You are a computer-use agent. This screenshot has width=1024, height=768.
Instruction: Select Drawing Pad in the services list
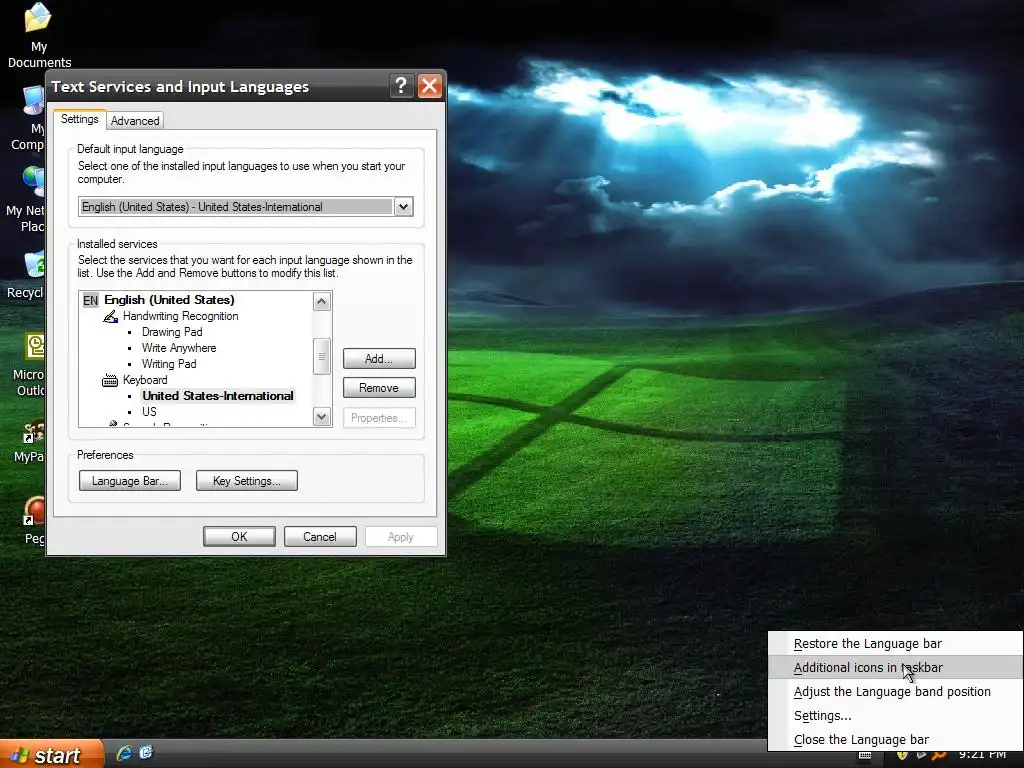(172, 332)
